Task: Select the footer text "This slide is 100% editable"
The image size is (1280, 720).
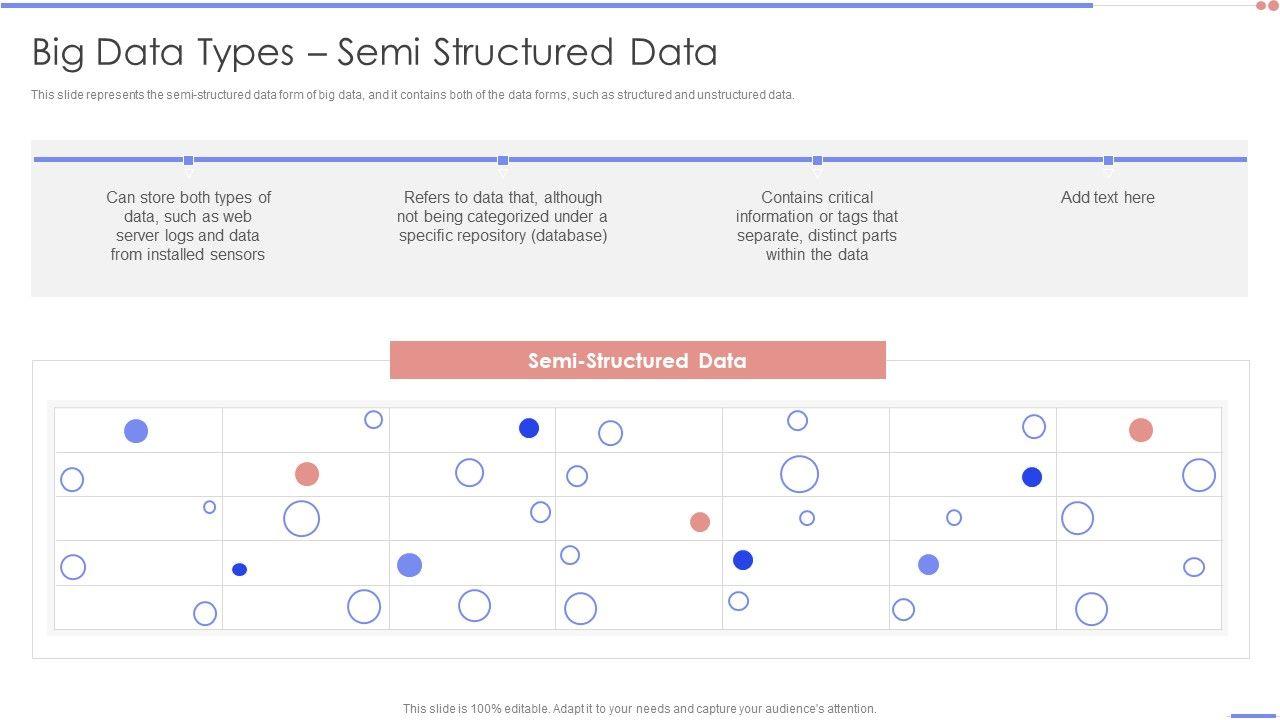Action: [639, 709]
